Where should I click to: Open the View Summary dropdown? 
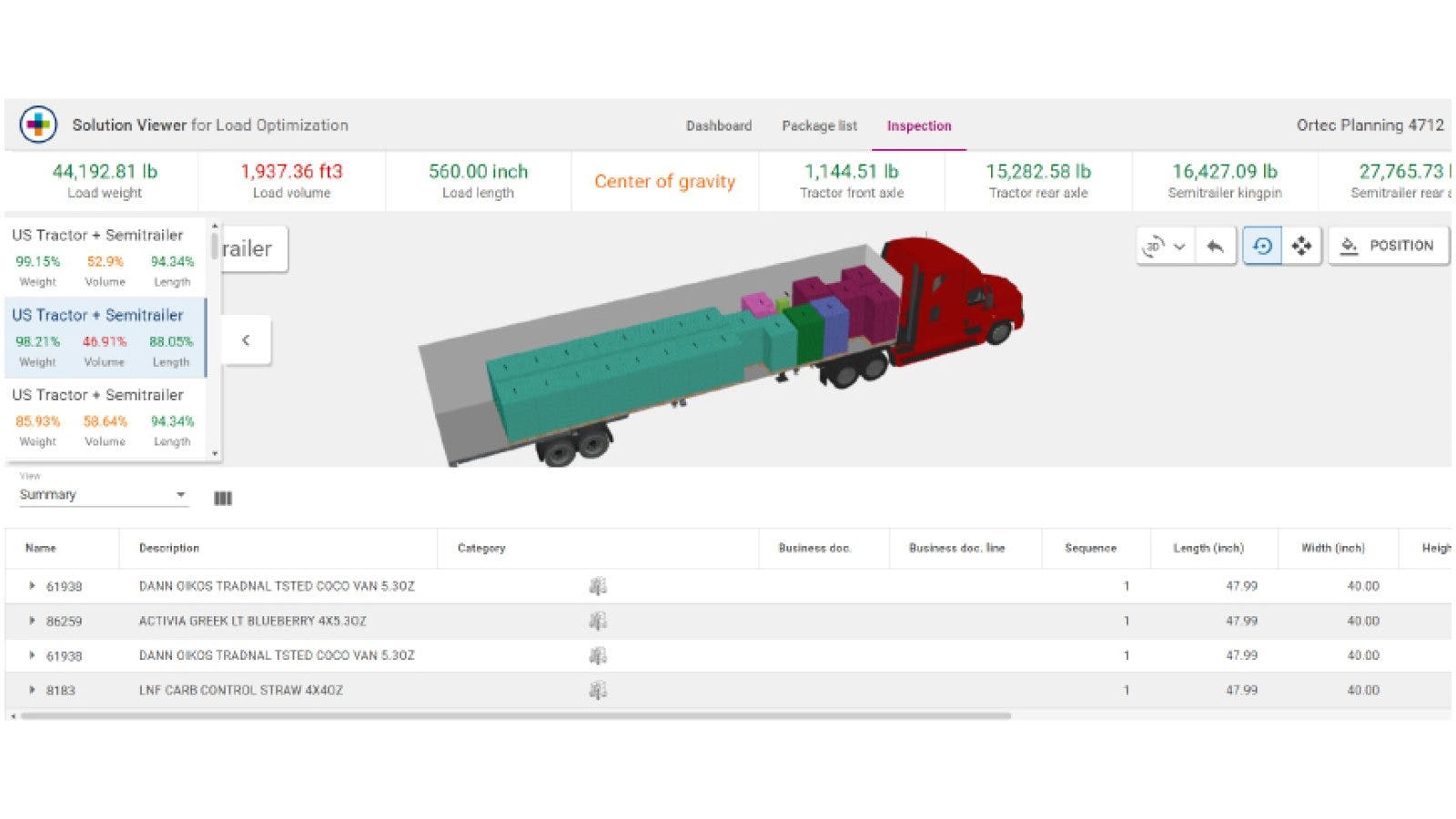point(102,494)
